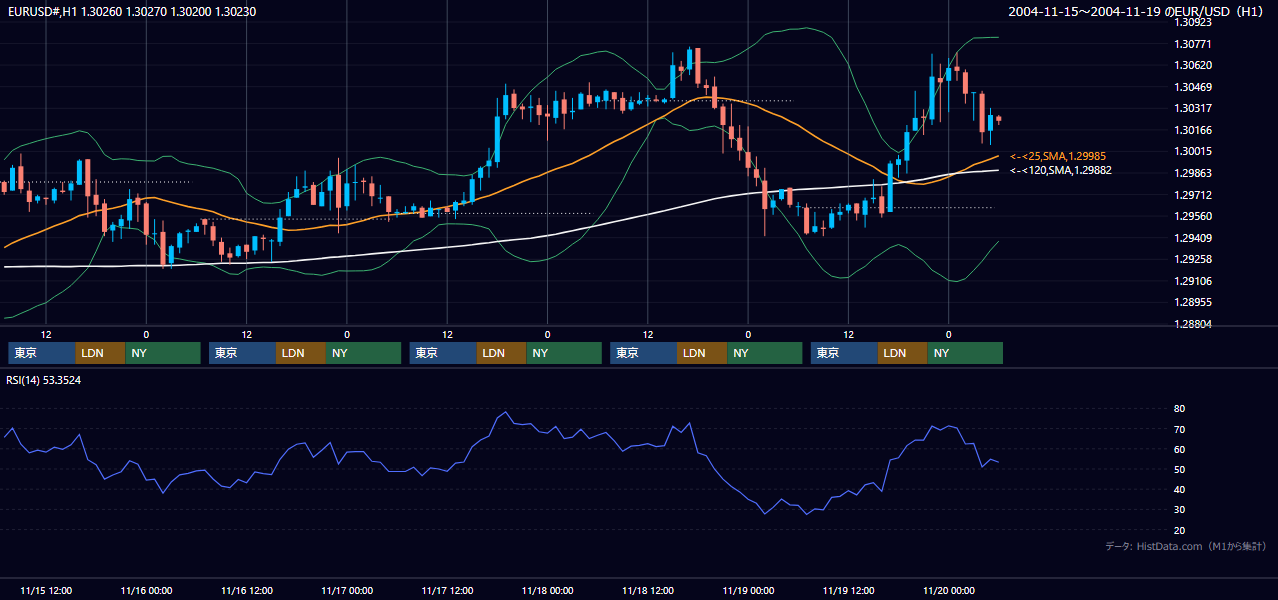Click price axis label 1.29863
This screenshot has height=600, width=1278.
pos(1195,173)
